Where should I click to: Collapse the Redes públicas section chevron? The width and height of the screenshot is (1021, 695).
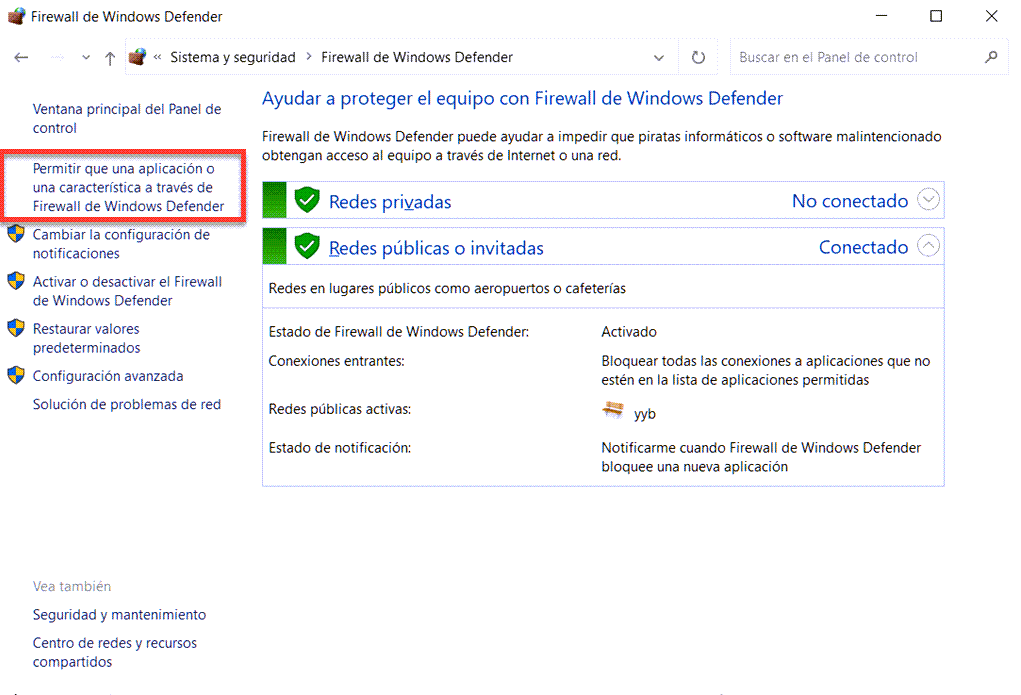coord(928,246)
